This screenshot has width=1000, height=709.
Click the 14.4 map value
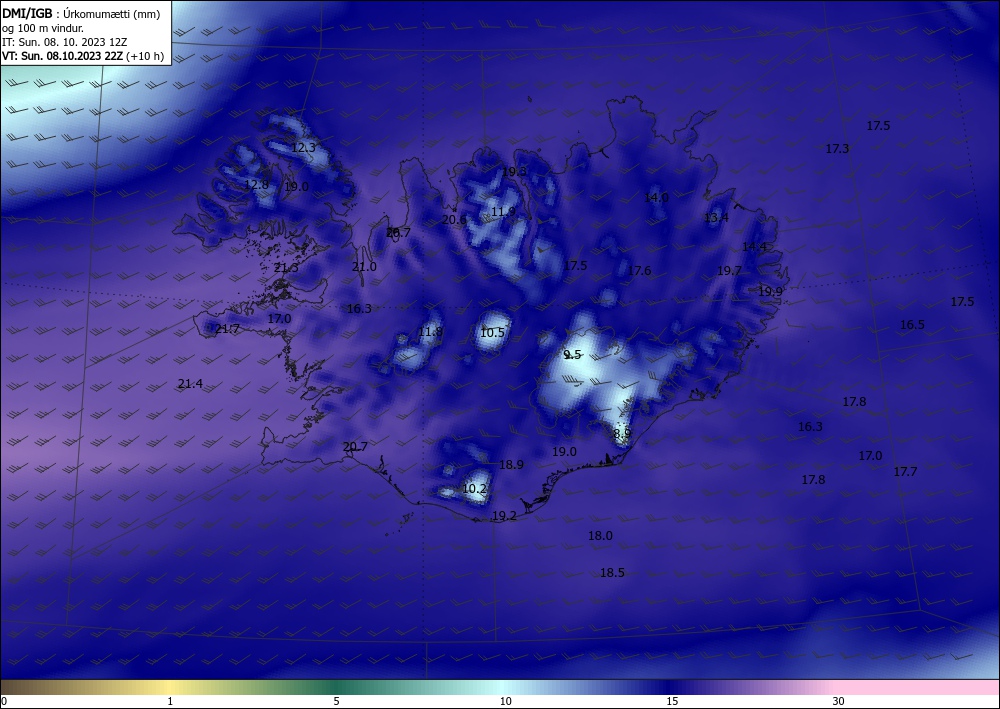click(x=754, y=247)
